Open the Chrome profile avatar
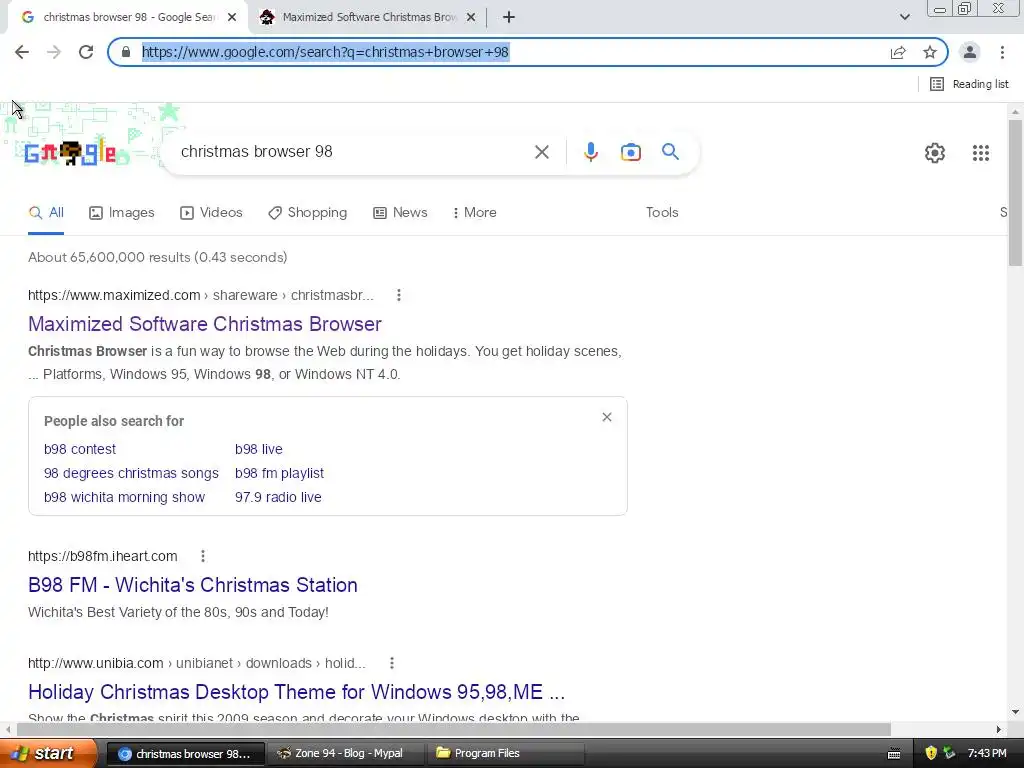Viewport: 1024px width, 768px height. pos(970,52)
